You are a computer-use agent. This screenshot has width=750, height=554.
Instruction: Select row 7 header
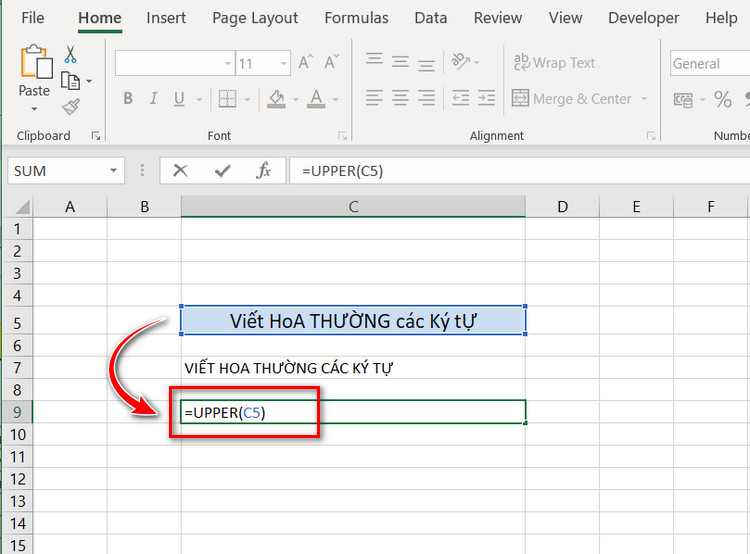click(x=17, y=368)
